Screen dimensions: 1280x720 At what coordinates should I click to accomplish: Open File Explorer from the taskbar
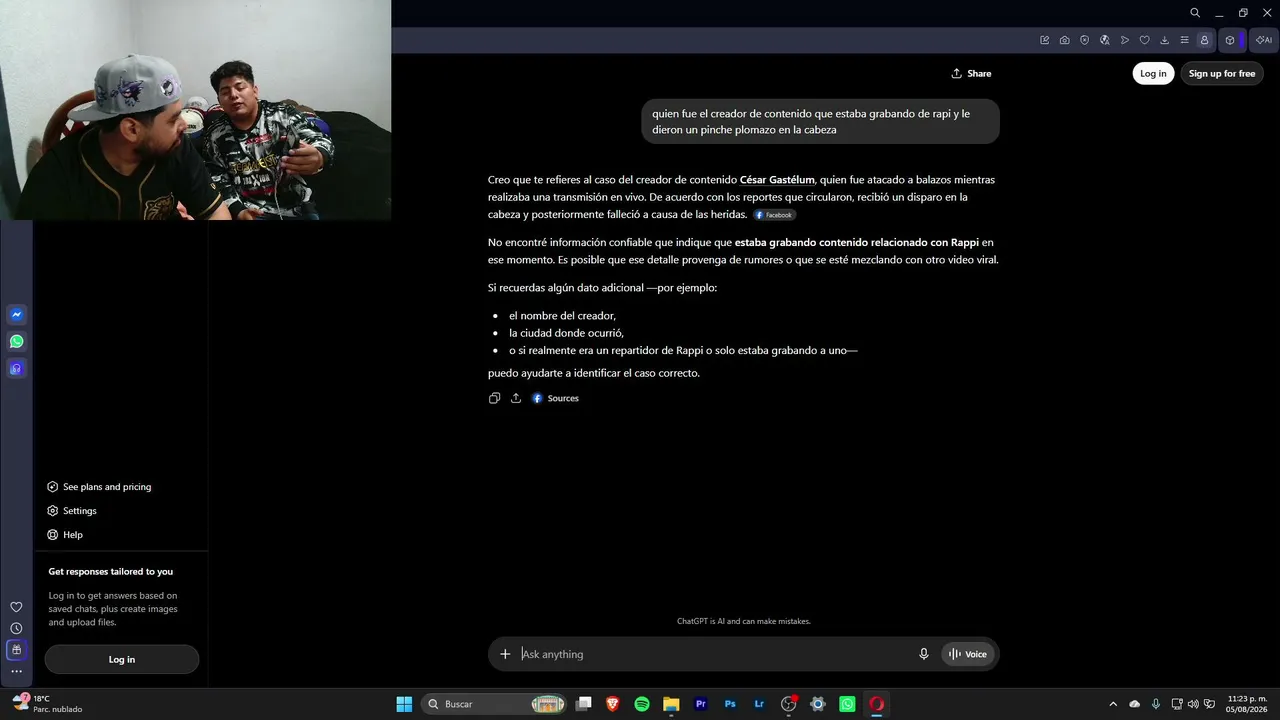(671, 704)
